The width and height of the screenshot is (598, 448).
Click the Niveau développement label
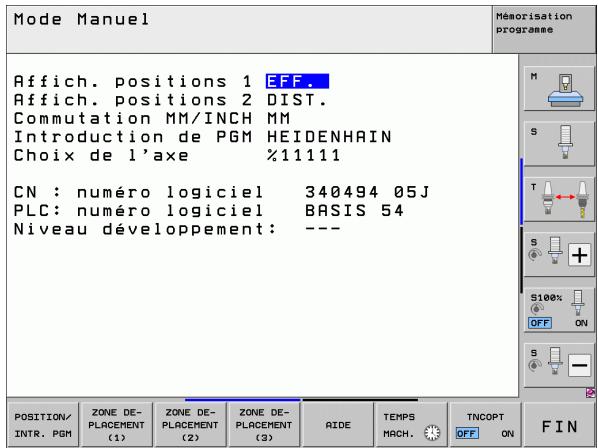point(145,229)
